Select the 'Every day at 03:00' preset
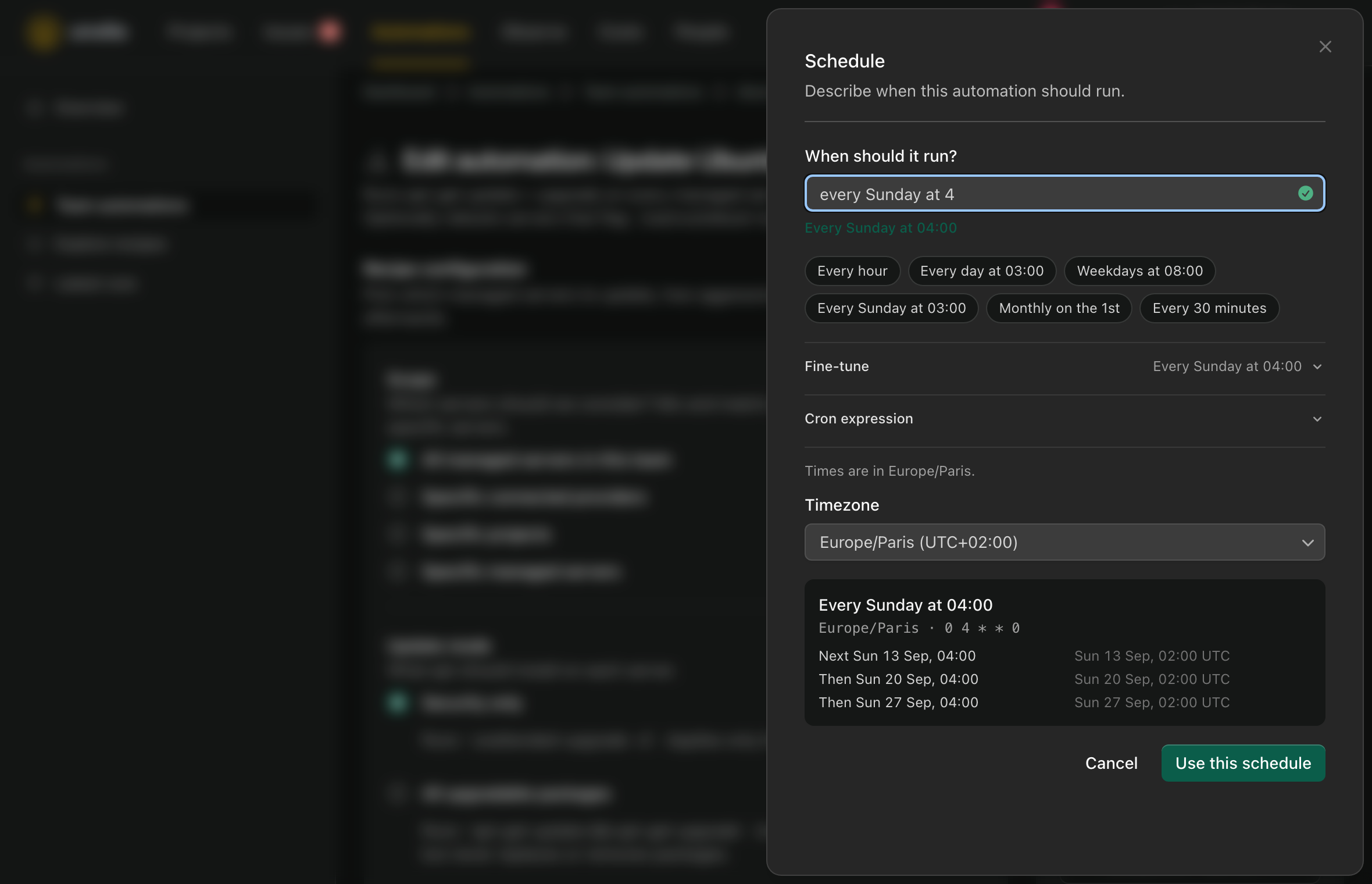Viewport: 1372px width, 884px height. click(982, 271)
